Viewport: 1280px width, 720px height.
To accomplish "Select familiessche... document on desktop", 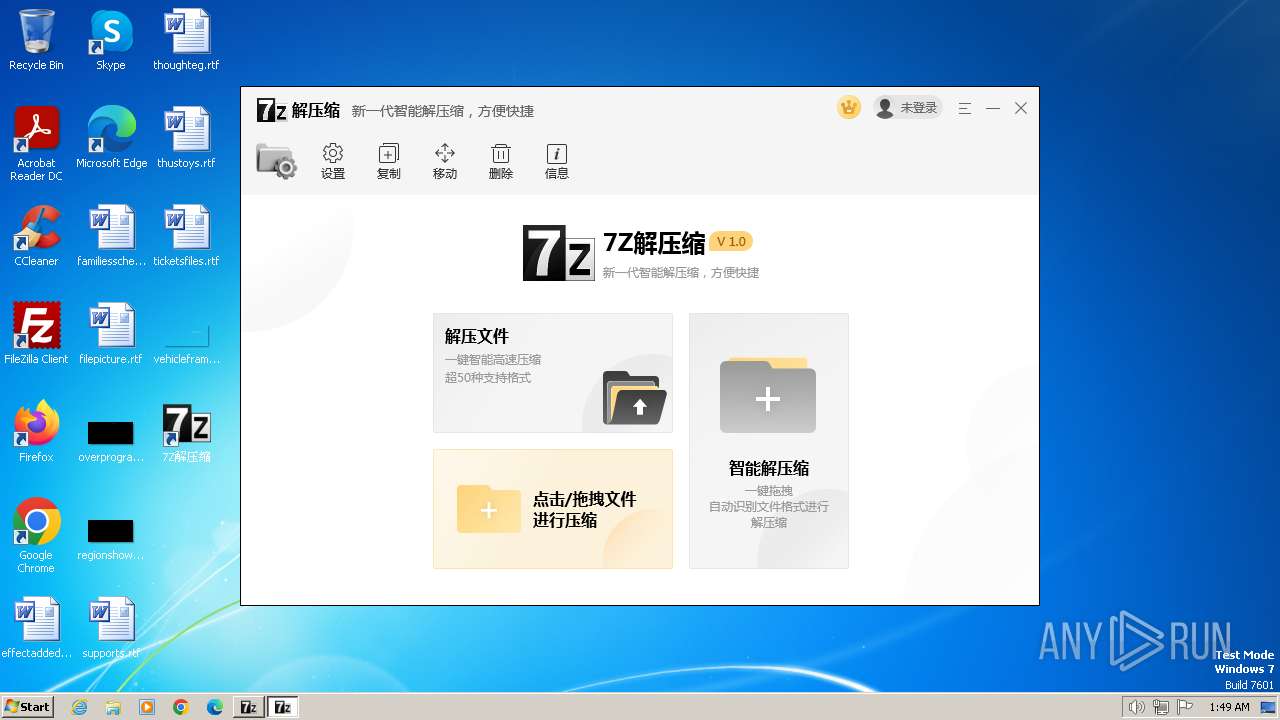I will pyautogui.click(x=111, y=236).
